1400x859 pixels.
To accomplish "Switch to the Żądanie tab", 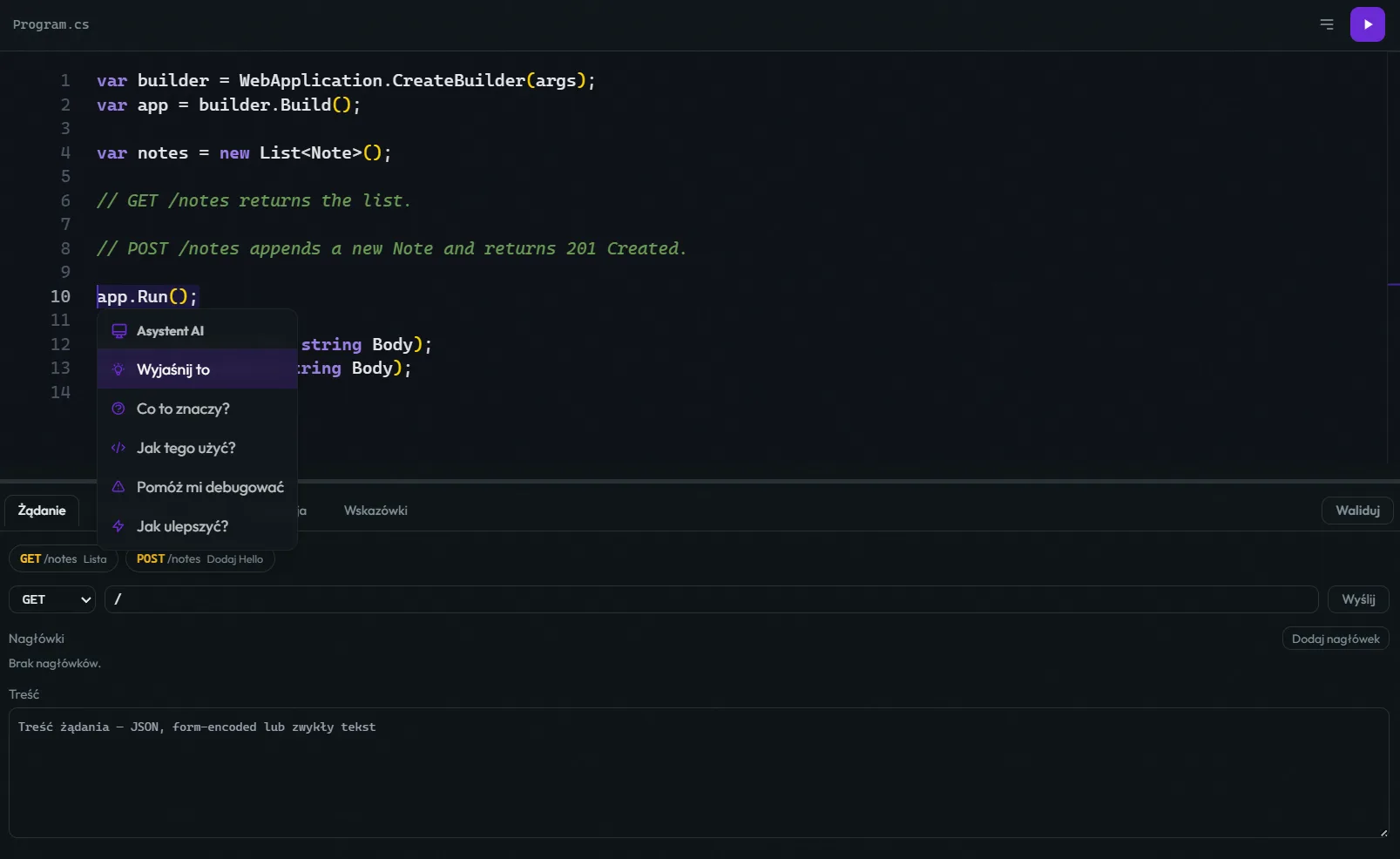I will pyautogui.click(x=42, y=511).
